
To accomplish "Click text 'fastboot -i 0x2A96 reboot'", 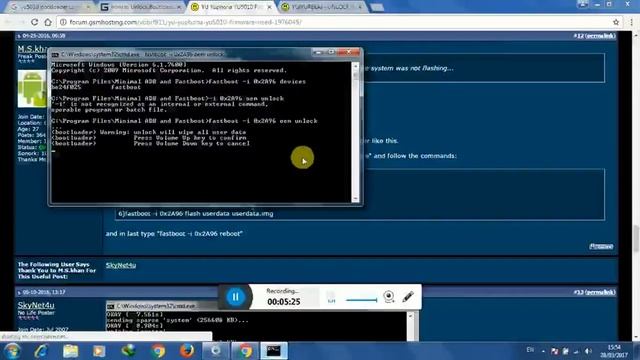I will (x=199, y=233).
